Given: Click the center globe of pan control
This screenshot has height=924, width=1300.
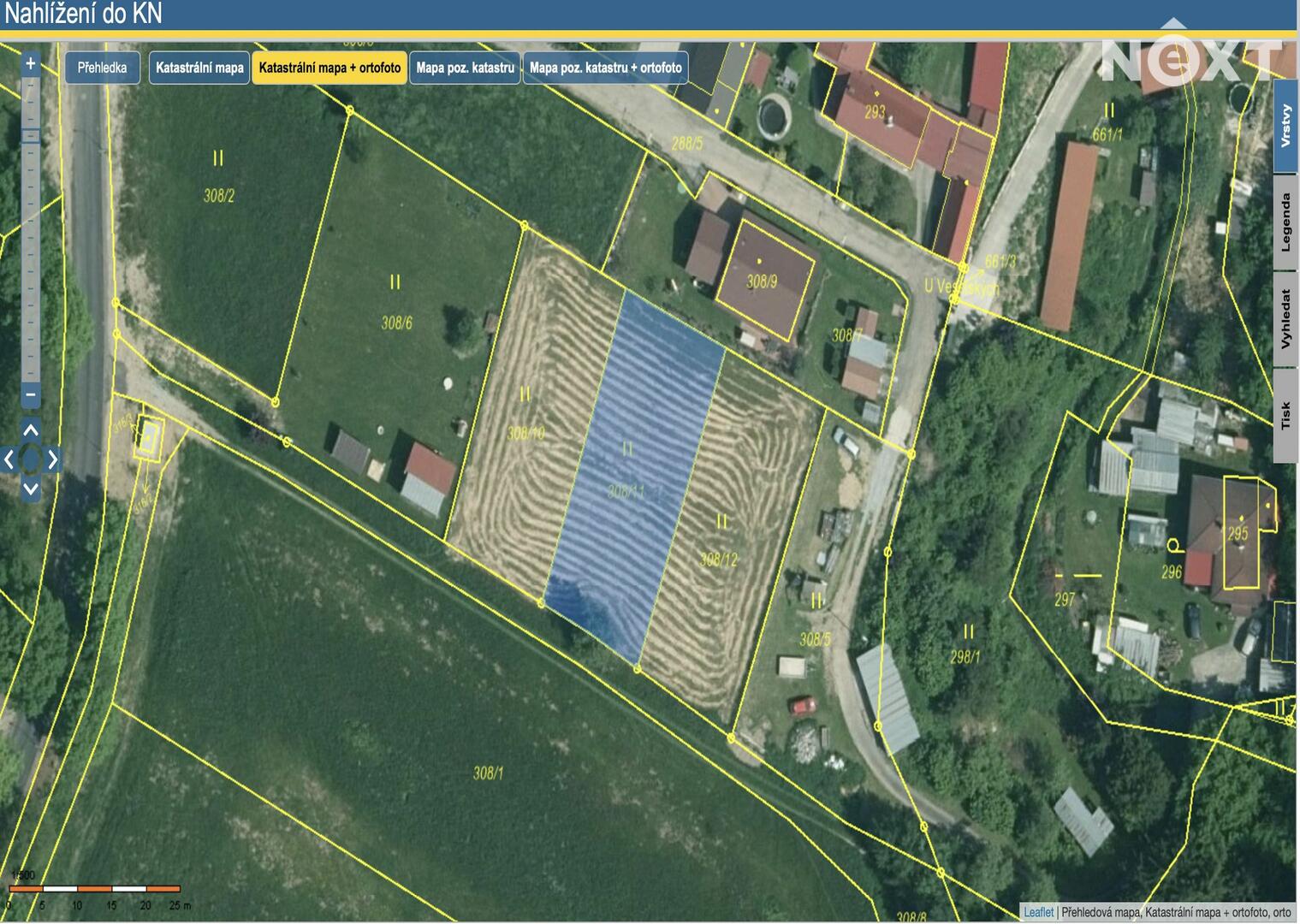Looking at the screenshot, I should click(31, 460).
